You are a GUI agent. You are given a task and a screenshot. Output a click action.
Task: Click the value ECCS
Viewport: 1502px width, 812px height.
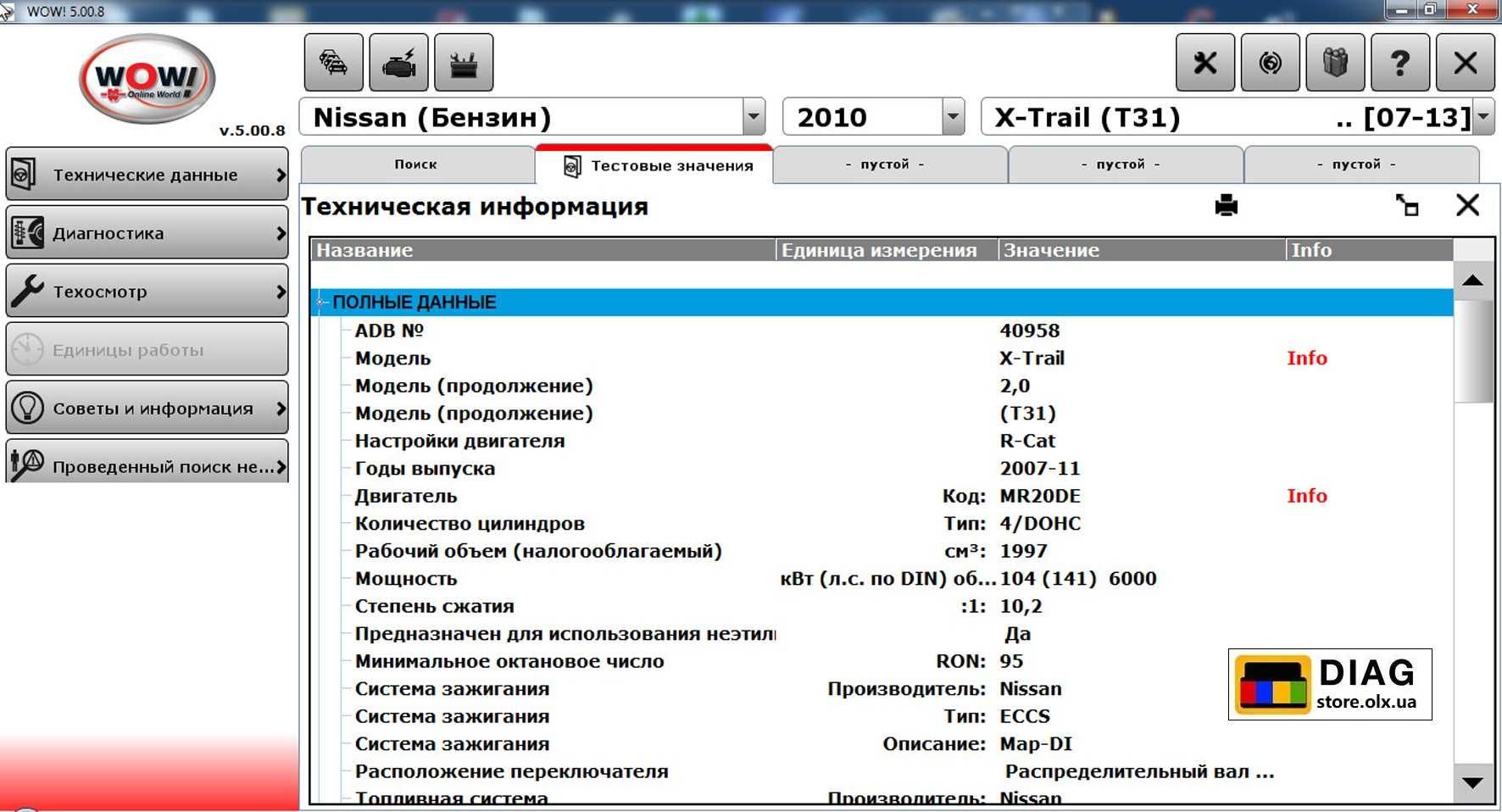point(1025,716)
